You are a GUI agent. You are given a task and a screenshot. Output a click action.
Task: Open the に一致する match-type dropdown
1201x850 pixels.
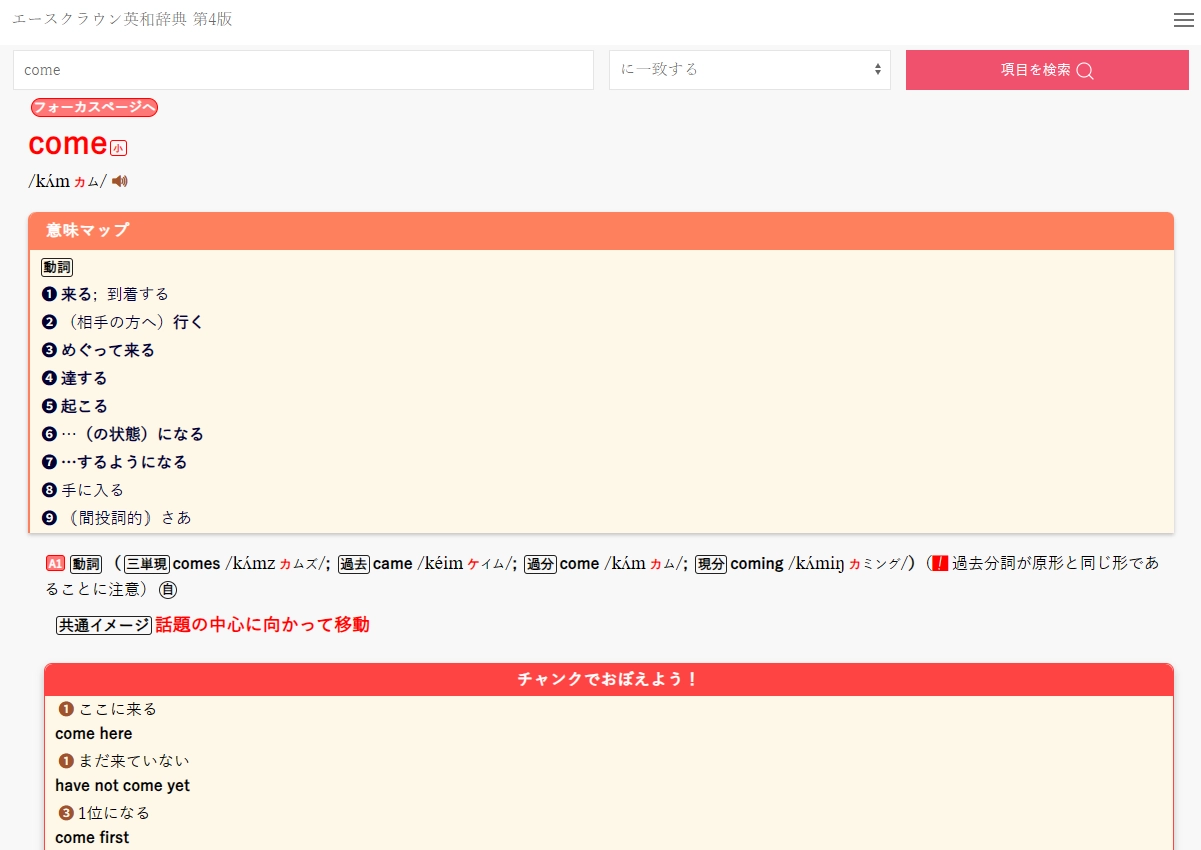[750, 70]
